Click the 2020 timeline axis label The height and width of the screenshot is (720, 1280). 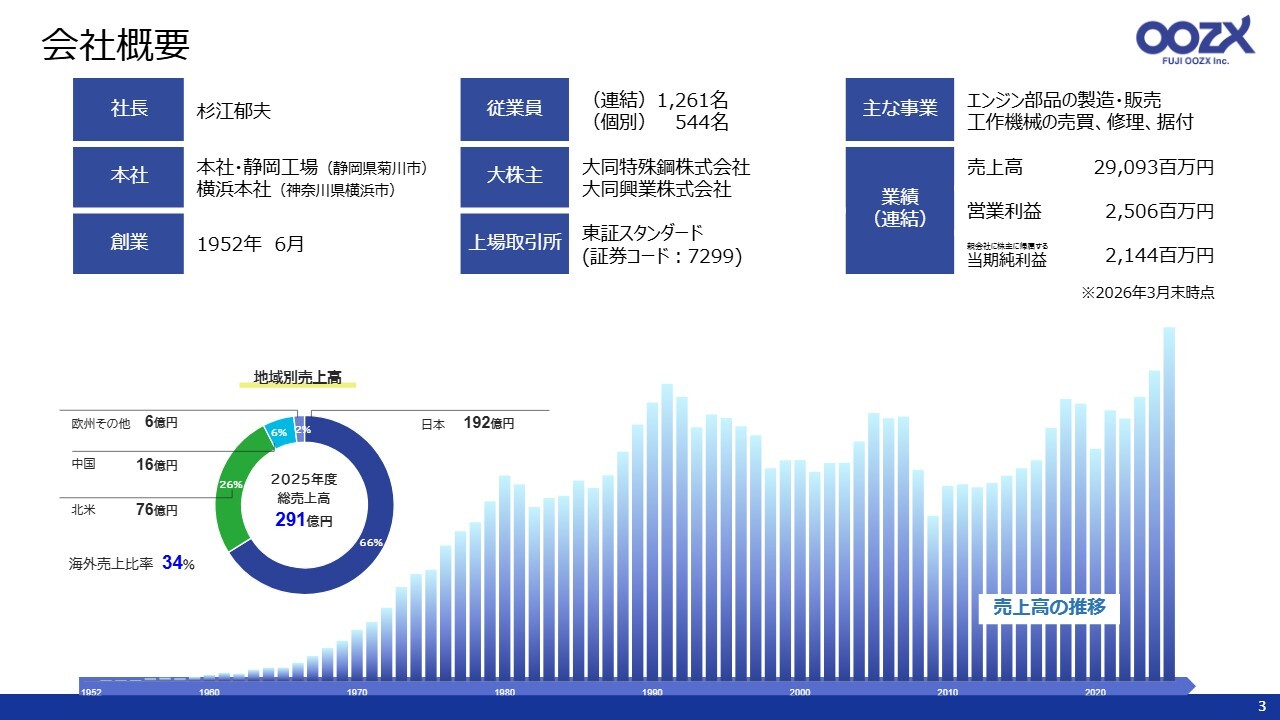1095,692
